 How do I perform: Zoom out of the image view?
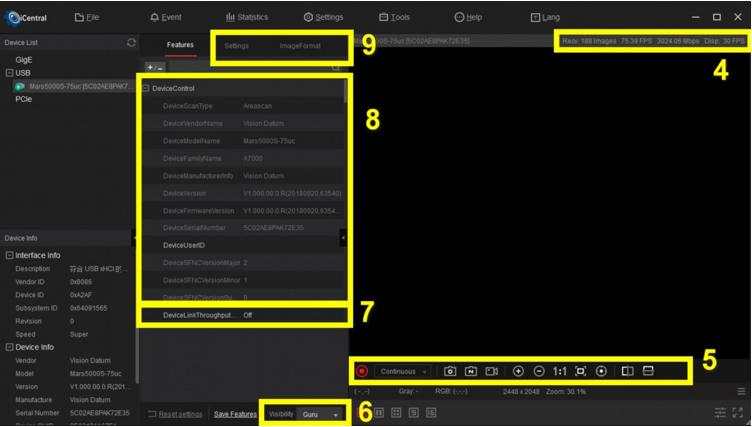pyautogui.click(x=539, y=371)
